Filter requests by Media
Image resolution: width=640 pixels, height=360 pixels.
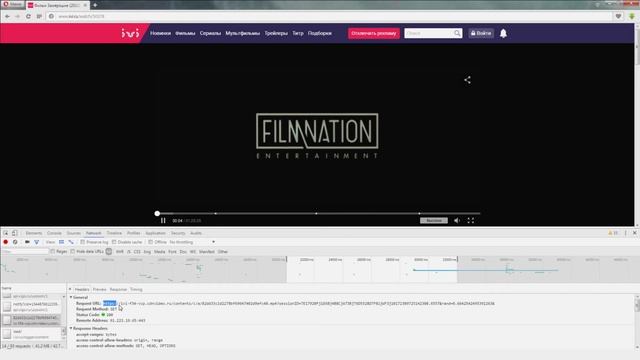pyautogui.click(x=160, y=252)
